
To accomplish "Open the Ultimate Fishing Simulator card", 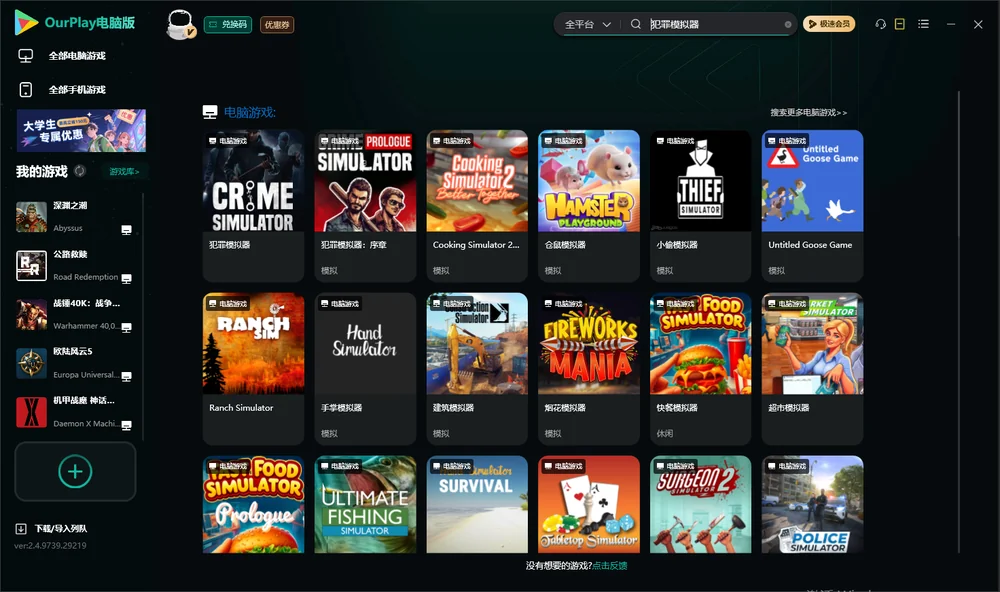I will (x=365, y=504).
